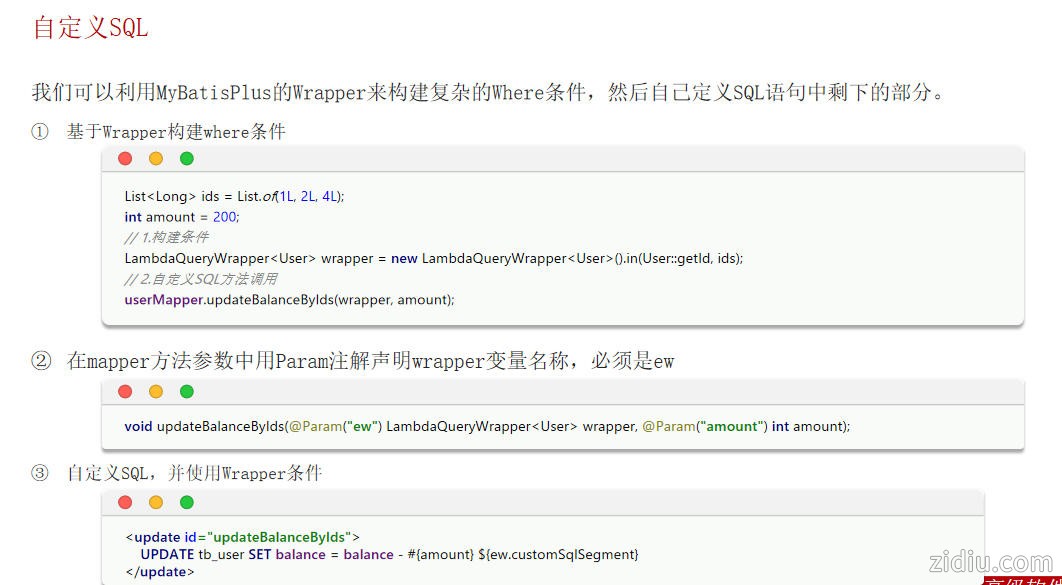The height and width of the screenshot is (585, 1062).
Task: Click the 自定义SQL red title heading
Action: point(90,28)
